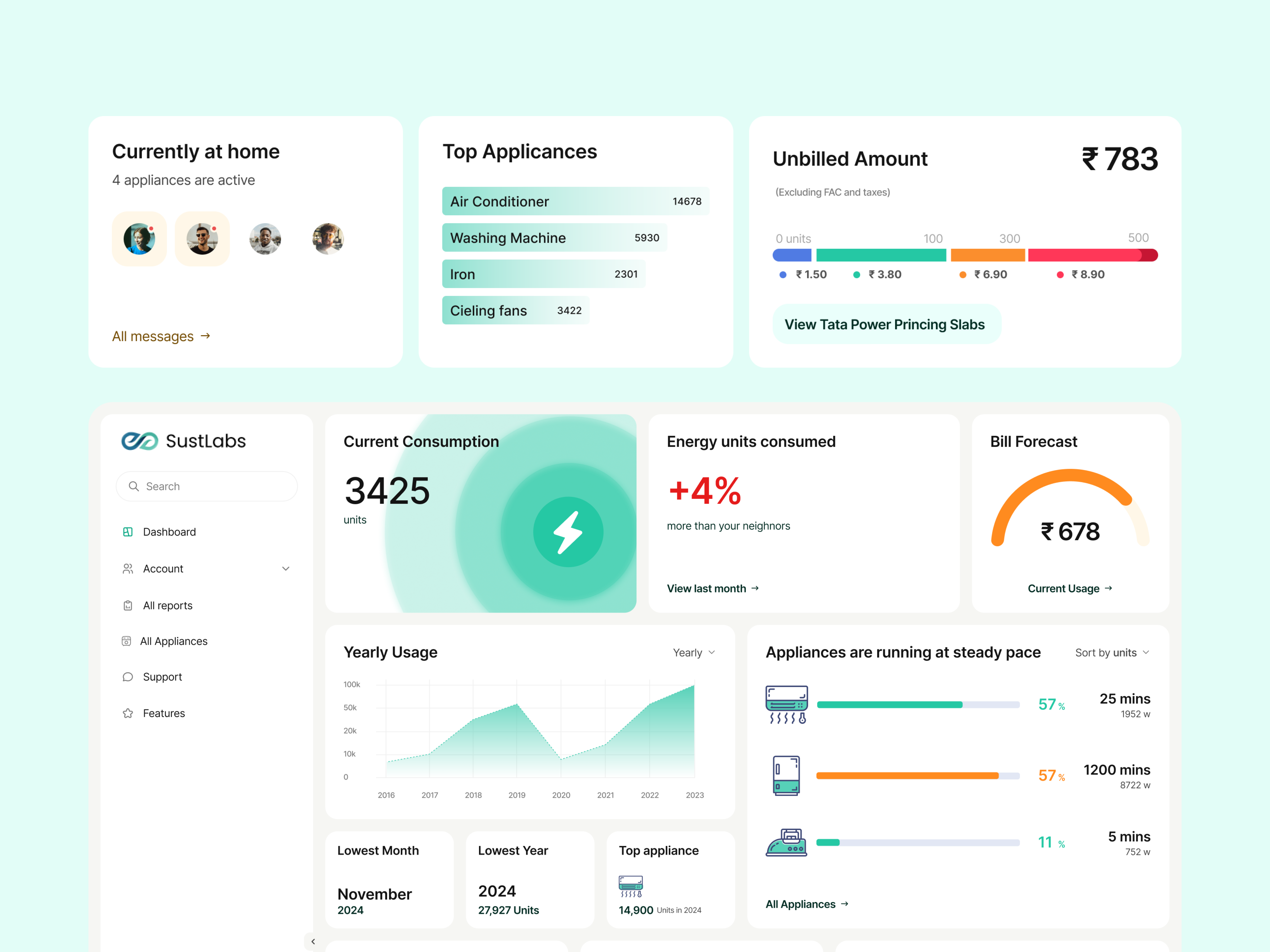Click the arrow beside Current Usage
This screenshot has width=1270, height=952.
pos(1109,588)
